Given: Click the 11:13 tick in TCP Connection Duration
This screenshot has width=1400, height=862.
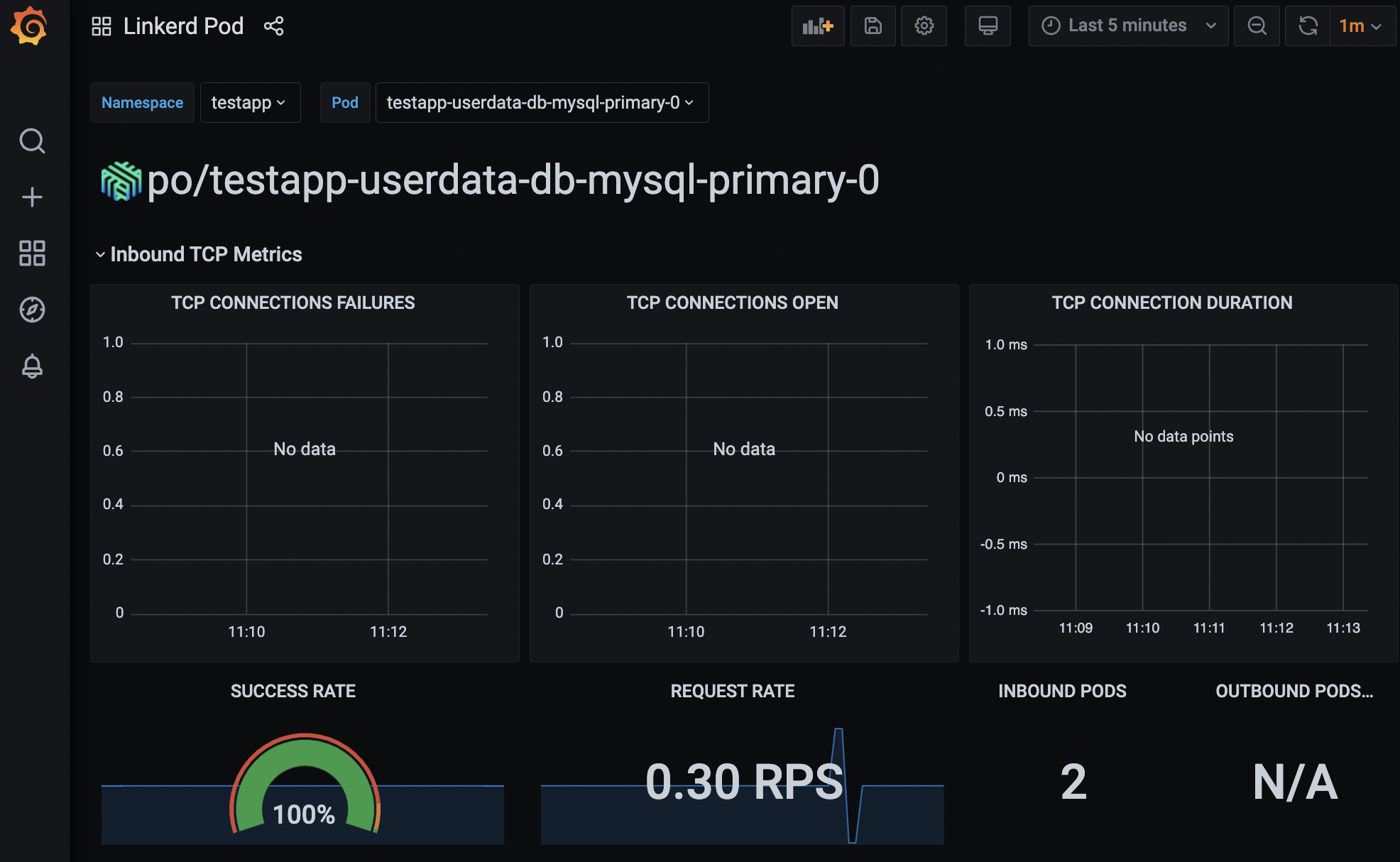Looking at the screenshot, I should (1343, 628).
